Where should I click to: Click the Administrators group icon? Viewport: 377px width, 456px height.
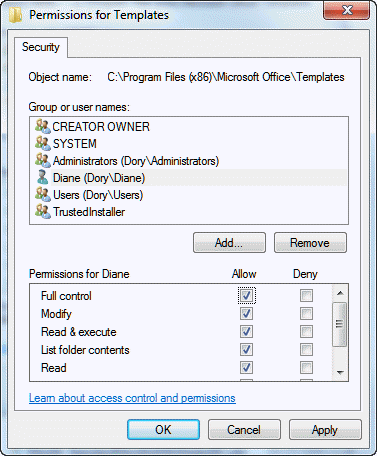(x=43, y=160)
